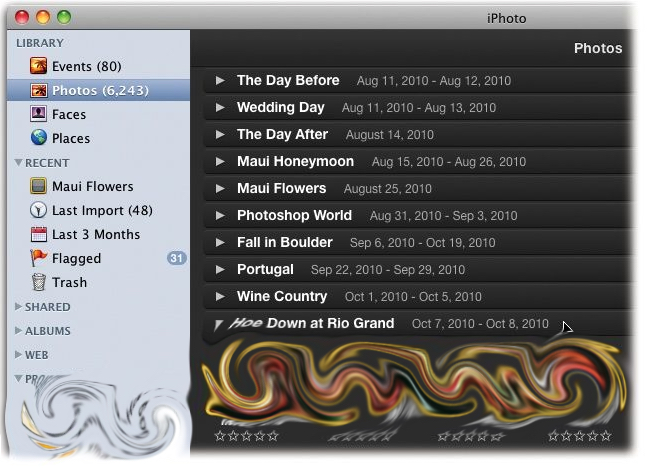This screenshot has height=469, width=648.
Task: Expand The Day Before event triangle
Action: click(x=220, y=80)
